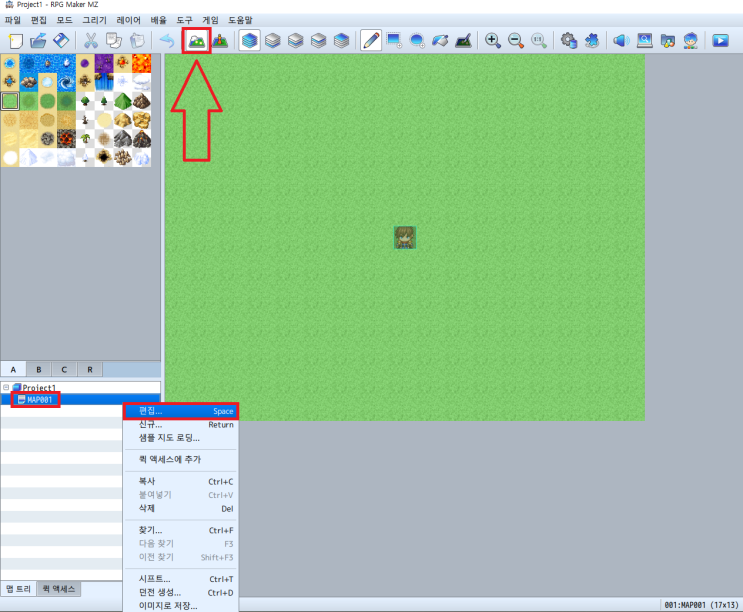Choose 퀵 액세스에 추가 context entry
The image size is (743, 612).
click(x=181, y=459)
